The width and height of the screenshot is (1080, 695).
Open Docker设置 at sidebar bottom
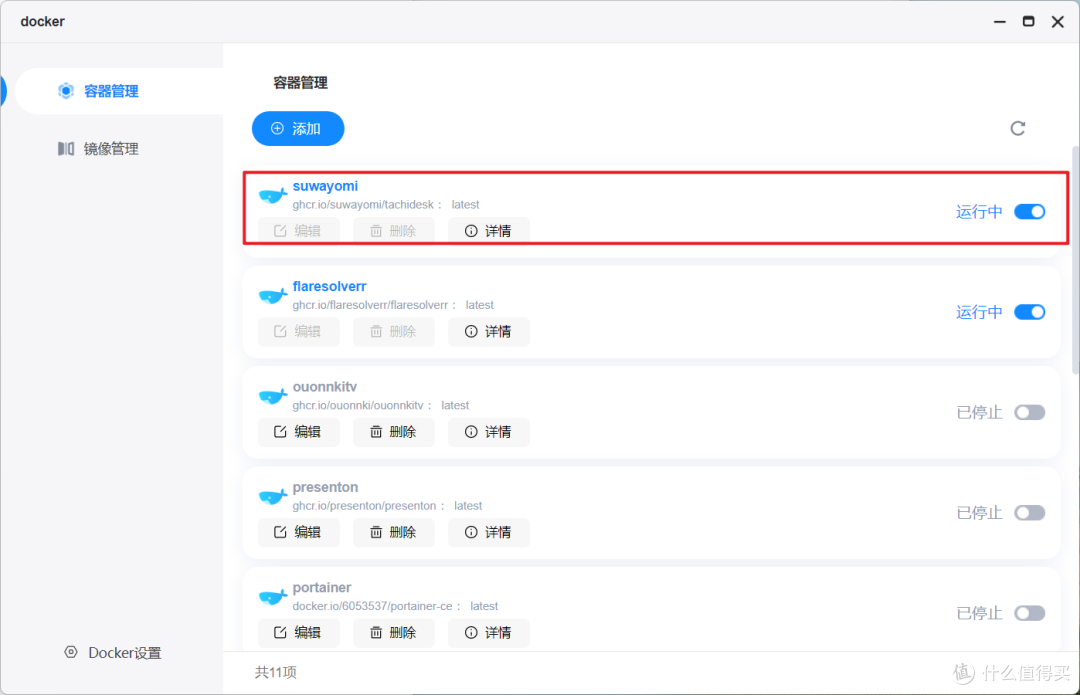[112, 652]
